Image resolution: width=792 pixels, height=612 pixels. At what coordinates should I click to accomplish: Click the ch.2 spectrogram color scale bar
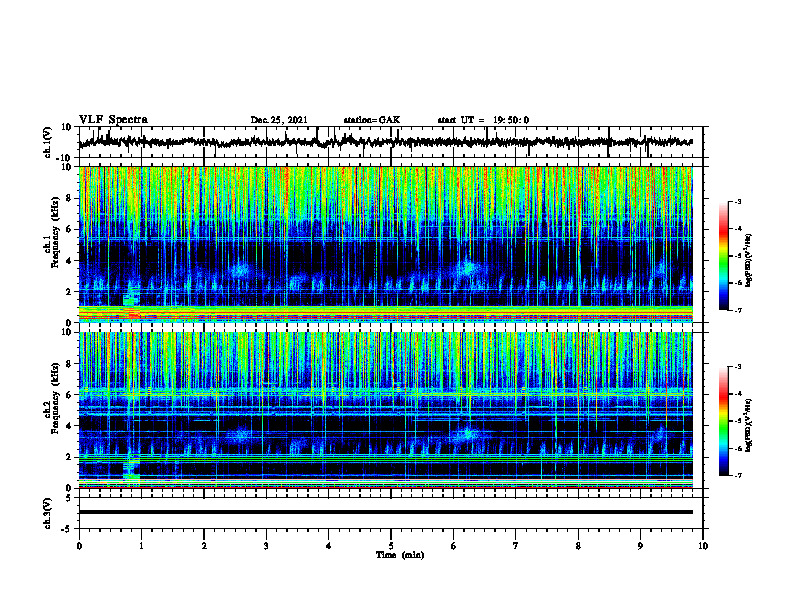(x=723, y=421)
